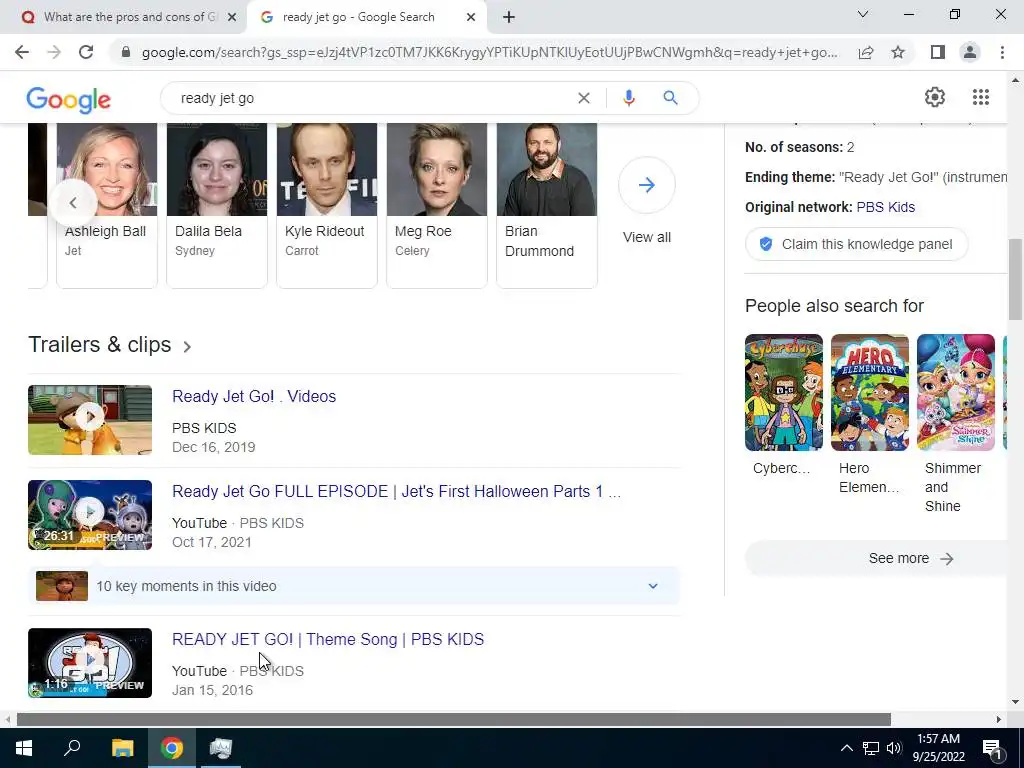Screen dimensions: 1024x768
Task: Open the Ready Jet Go! . Videos link
Action: 254,396
